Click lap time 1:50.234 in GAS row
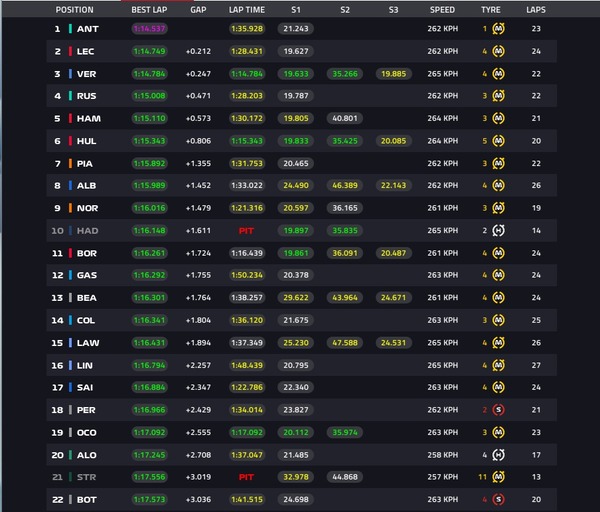600x512 pixels. 247,275
